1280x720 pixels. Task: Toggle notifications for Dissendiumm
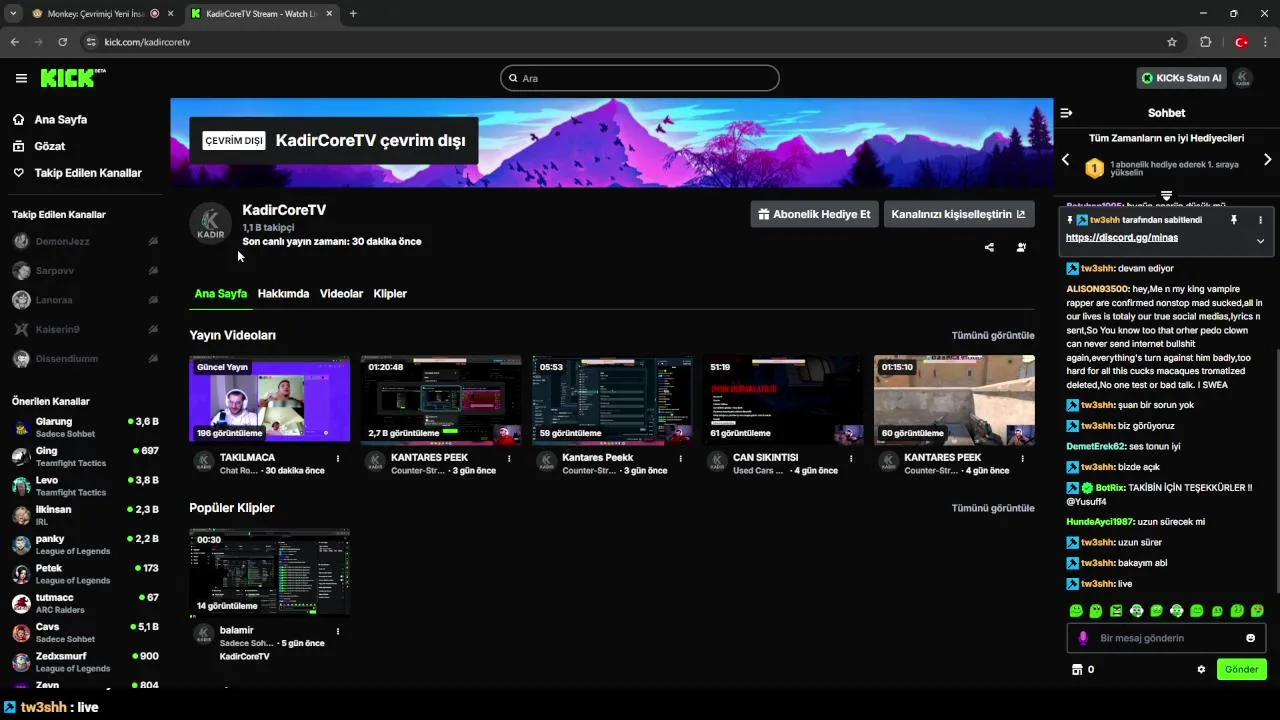153,359
